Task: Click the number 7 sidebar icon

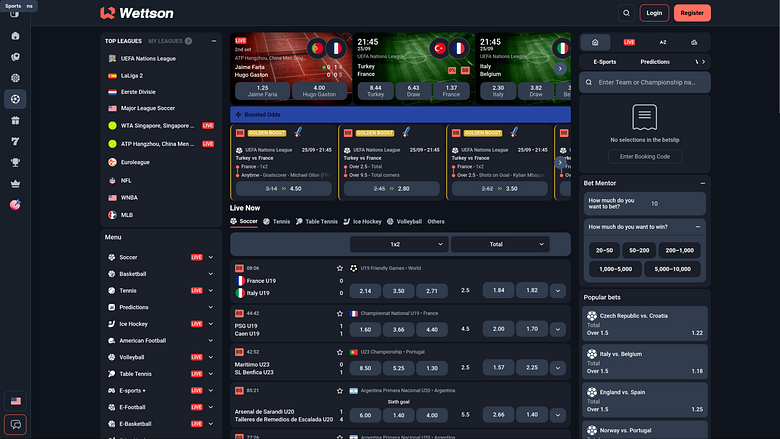Action: click(x=15, y=141)
